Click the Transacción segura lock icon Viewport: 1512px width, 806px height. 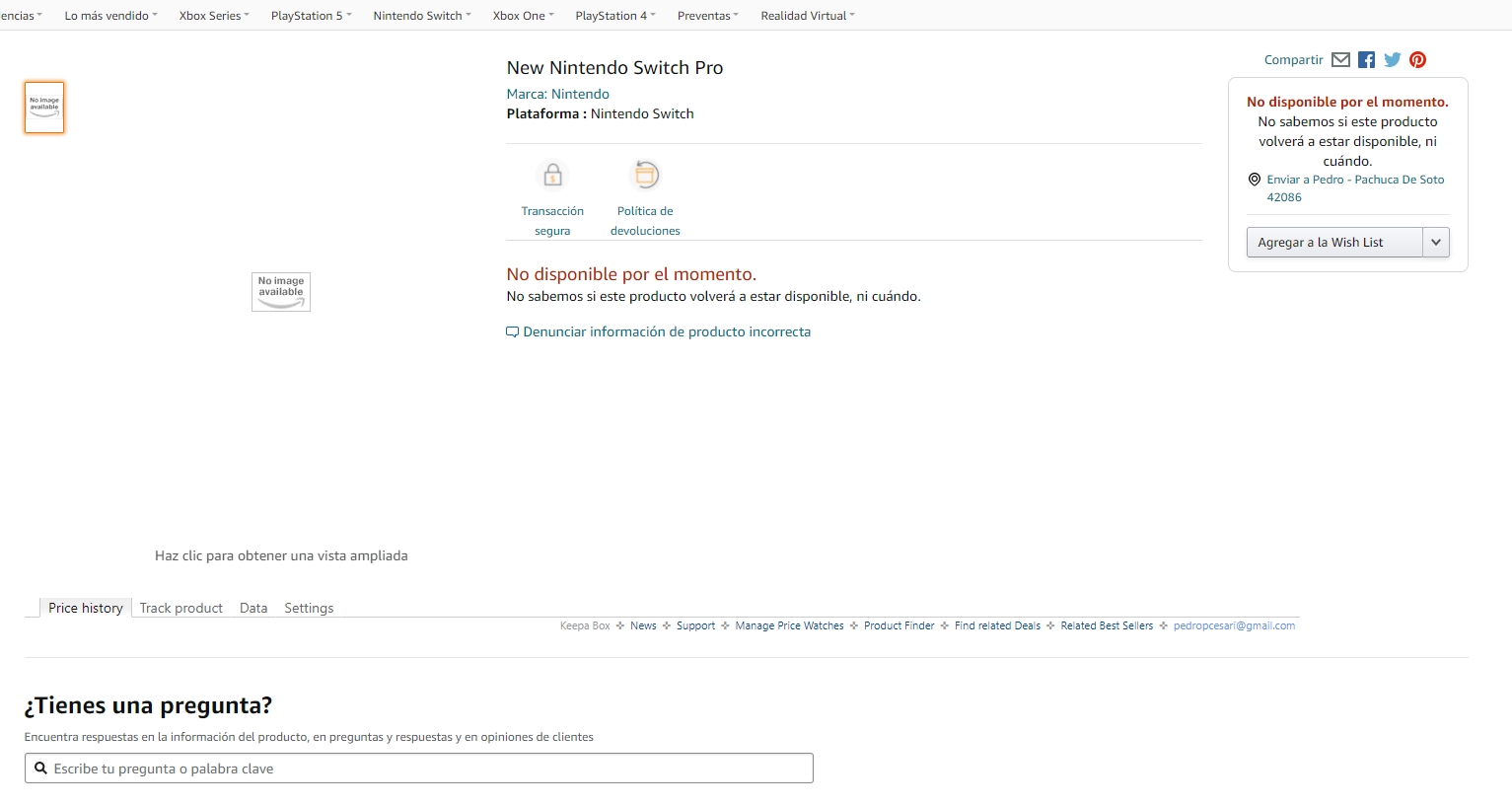[552, 175]
